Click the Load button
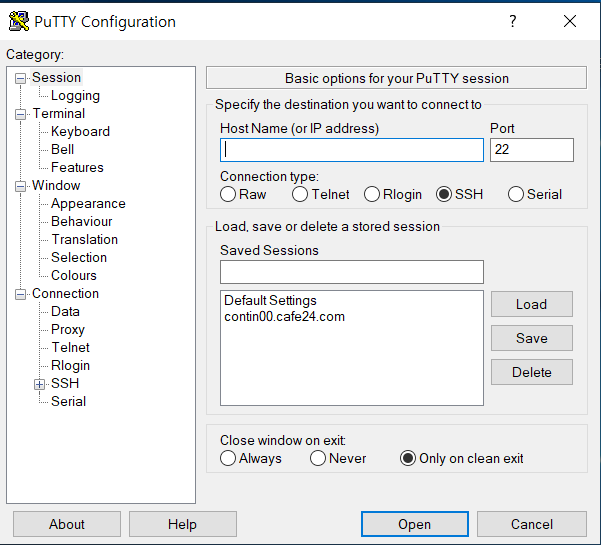This screenshot has width=601, height=545. pyautogui.click(x=532, y=304)
